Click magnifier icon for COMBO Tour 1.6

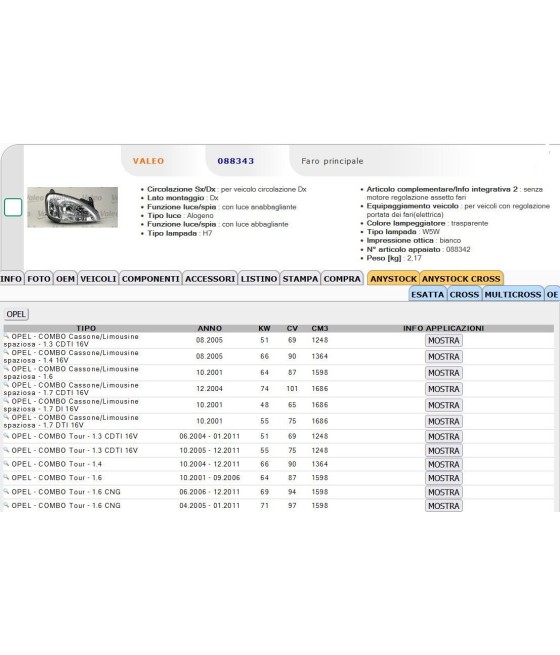(x=6, y=477)
